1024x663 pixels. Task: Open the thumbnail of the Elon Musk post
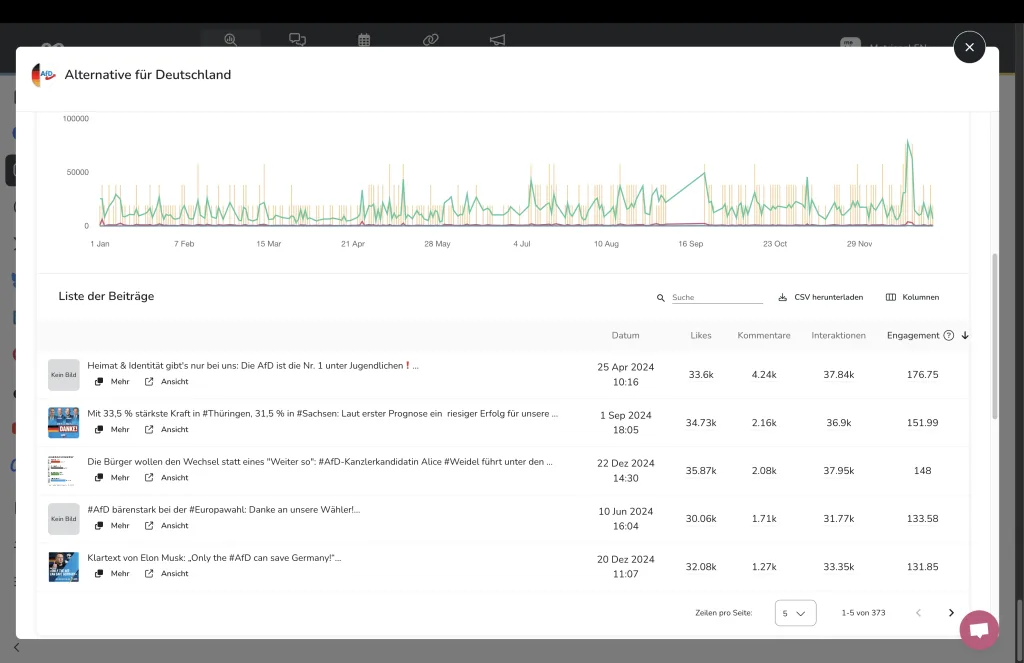[63, 567]
